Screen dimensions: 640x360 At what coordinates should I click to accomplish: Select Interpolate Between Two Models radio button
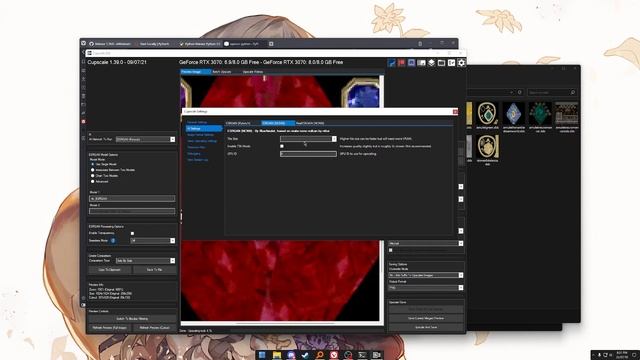tap(93, 170)
